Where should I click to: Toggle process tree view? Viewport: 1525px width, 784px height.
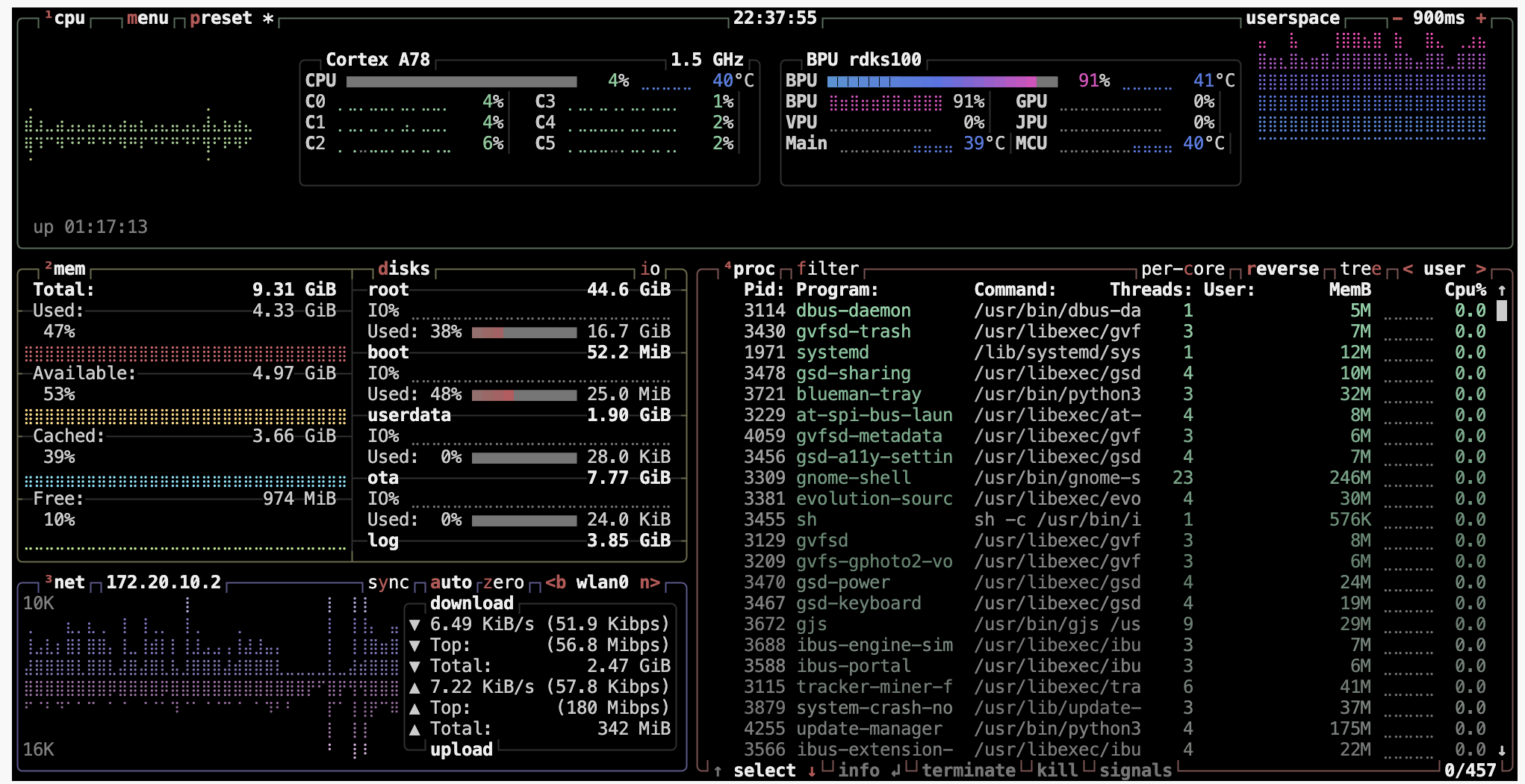(x=1360, y=269)
